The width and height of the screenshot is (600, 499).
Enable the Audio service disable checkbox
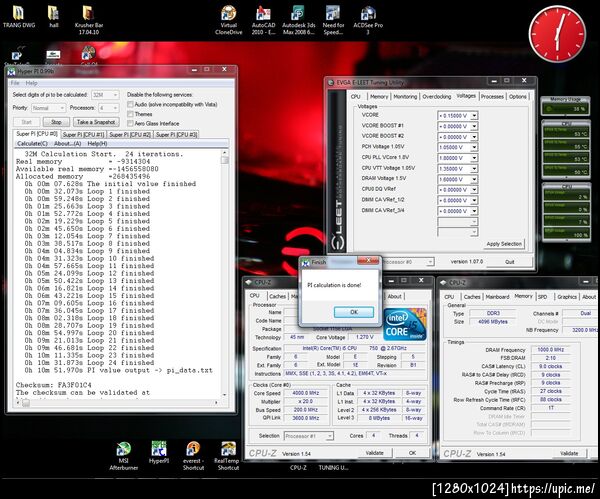click(x=130, y=103)
